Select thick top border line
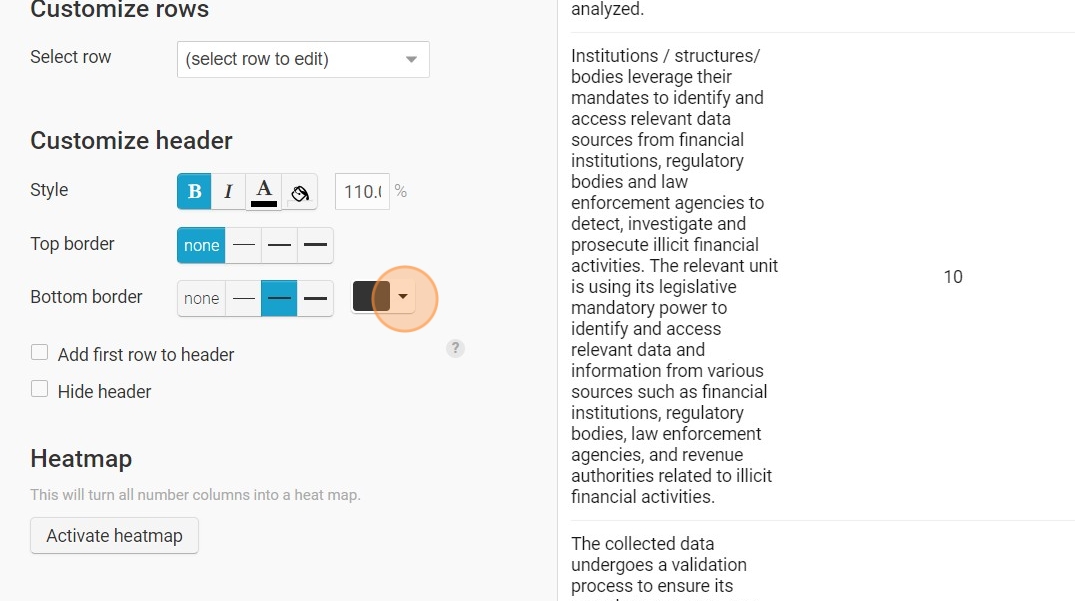The height and width of the screenshot is (601, 1075). pyautogui.click(x=315, y=245)
